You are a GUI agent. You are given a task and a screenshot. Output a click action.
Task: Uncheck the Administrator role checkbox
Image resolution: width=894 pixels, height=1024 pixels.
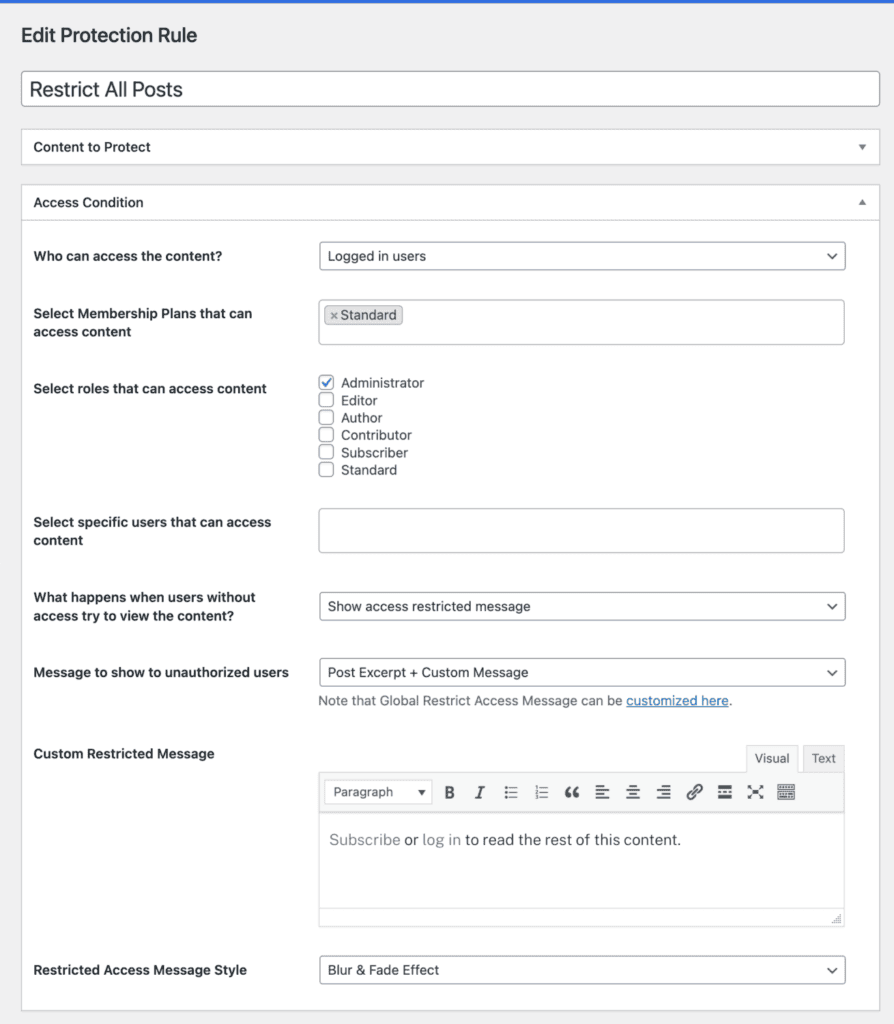click(325, 382)
